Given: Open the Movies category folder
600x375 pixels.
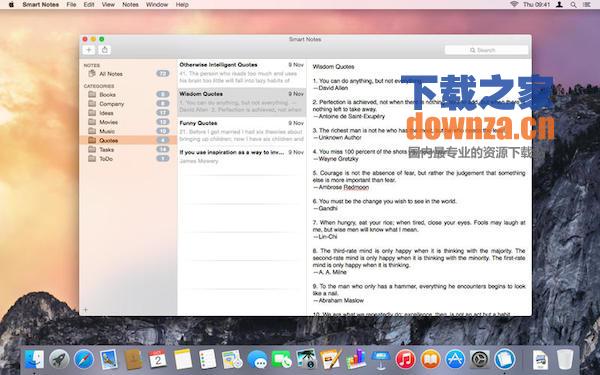Looking at the screenshot, I should coord(128,122).
